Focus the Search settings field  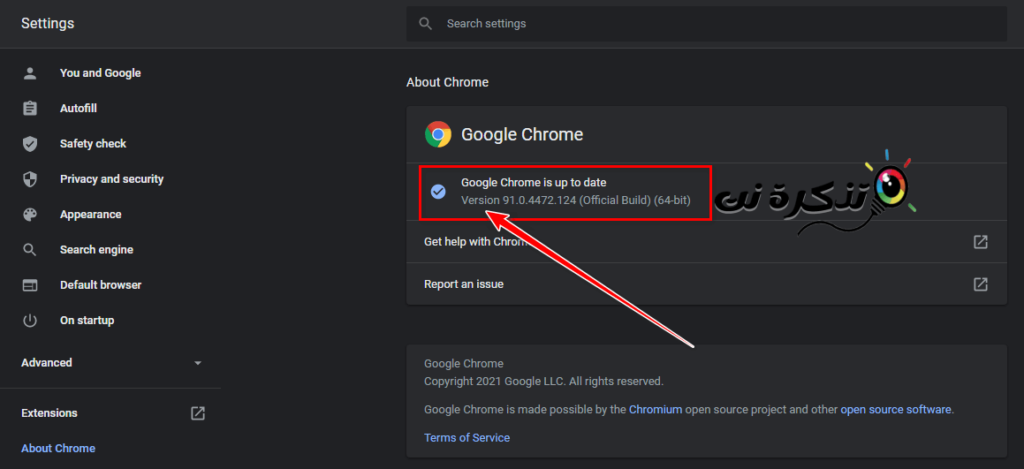(706, 24)
